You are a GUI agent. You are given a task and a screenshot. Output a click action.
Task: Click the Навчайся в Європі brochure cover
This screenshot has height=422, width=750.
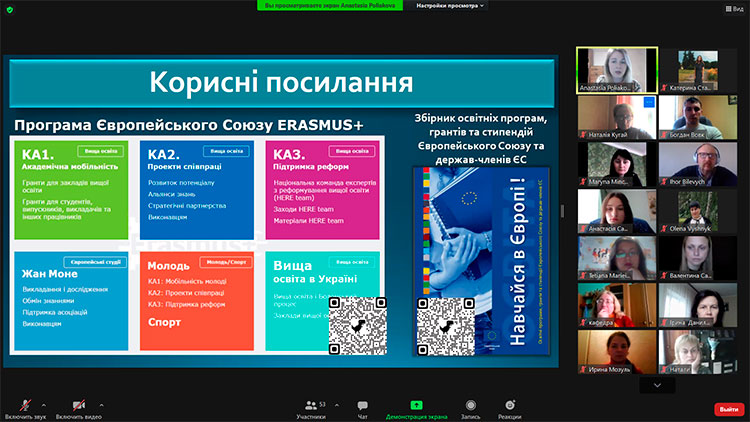coord(481,261)
